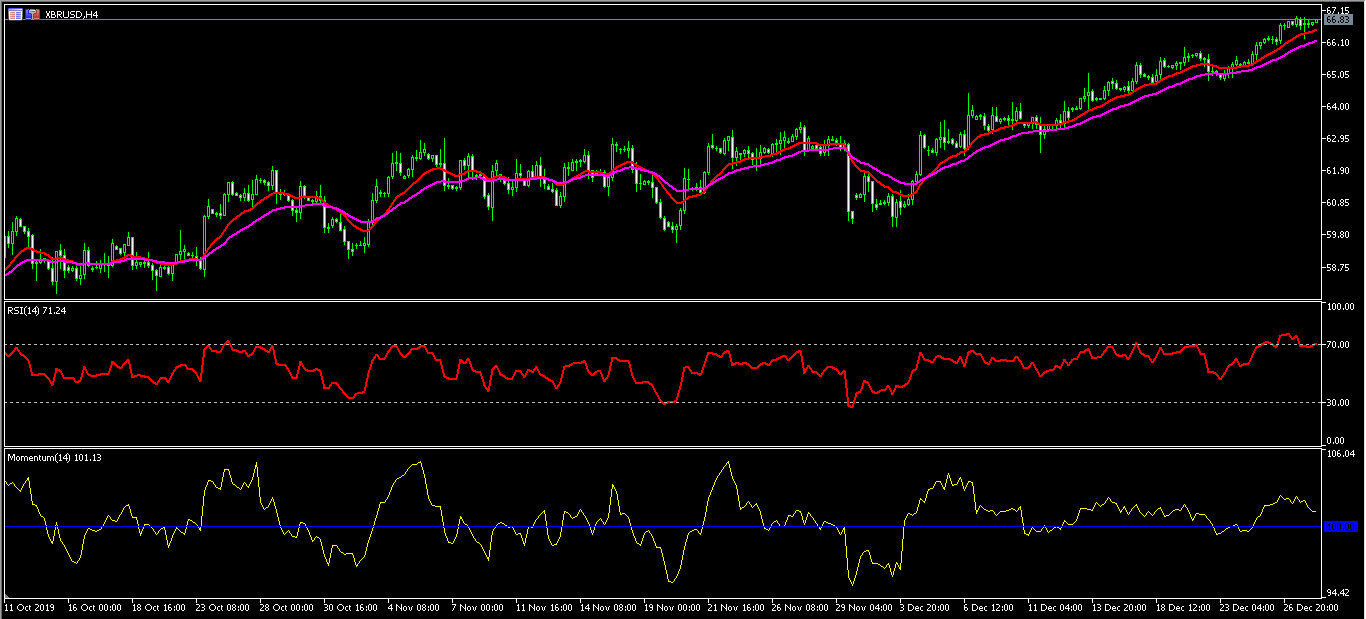Click the RSI level value 30.00

click(x=1337, y=402)
